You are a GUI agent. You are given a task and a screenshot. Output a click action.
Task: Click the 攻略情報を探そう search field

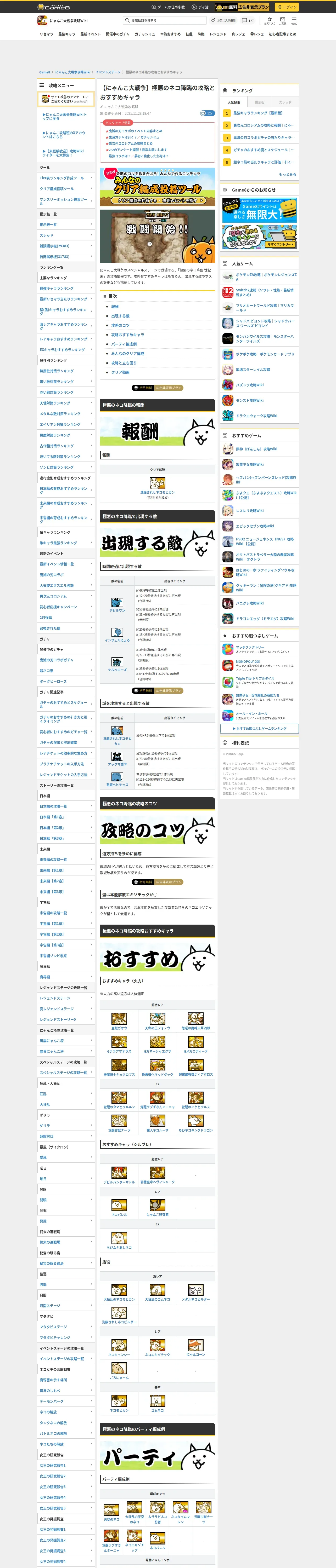(x=165, y=21)
